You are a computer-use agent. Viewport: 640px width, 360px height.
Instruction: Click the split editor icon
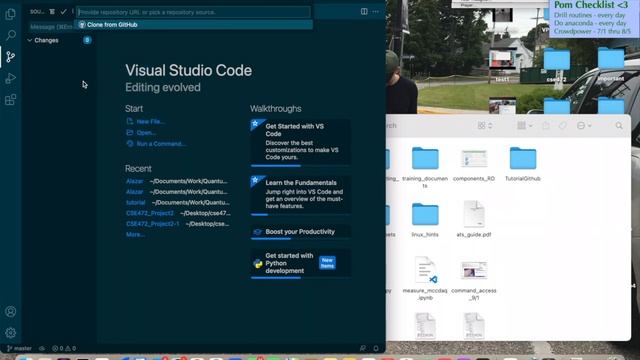tap(364, 11)
